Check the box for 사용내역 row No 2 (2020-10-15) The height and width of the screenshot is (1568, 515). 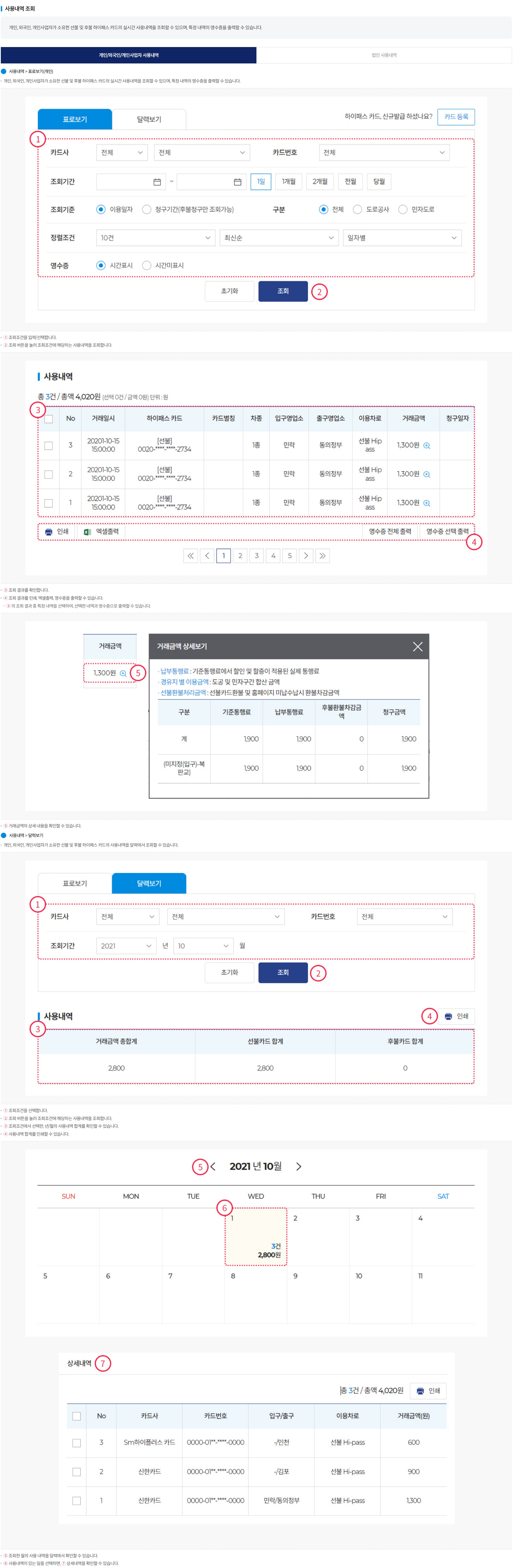click(49, 474)
